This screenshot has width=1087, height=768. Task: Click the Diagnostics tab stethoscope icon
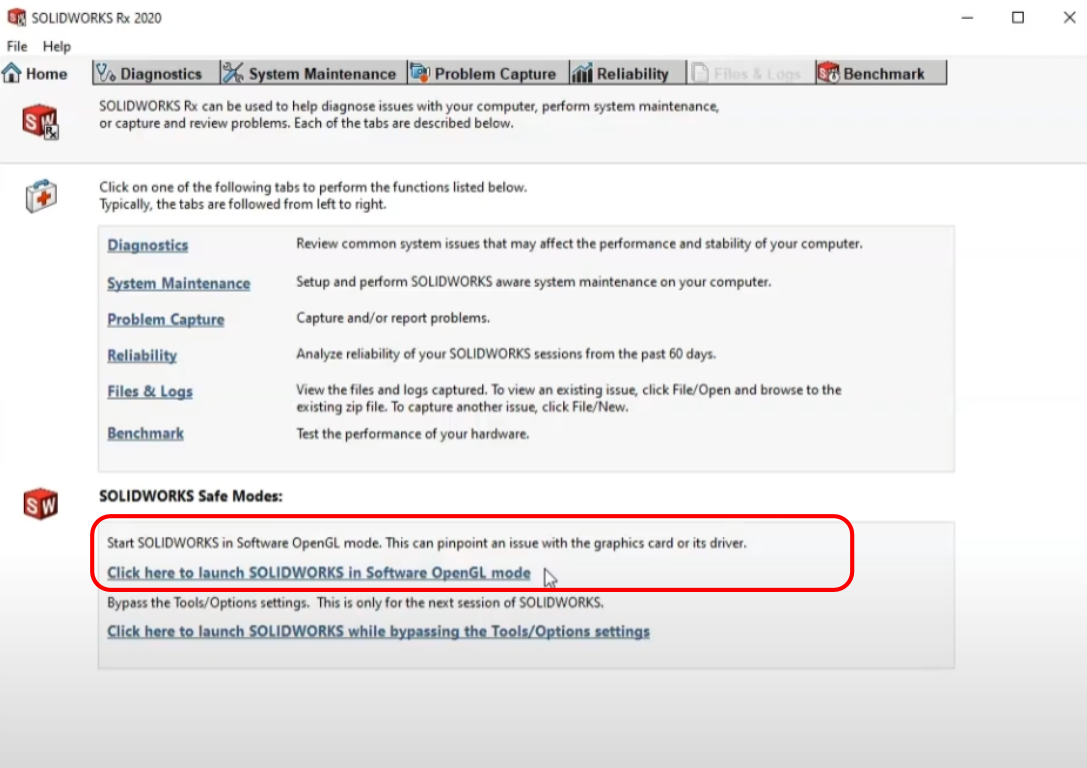click(105, 73)
